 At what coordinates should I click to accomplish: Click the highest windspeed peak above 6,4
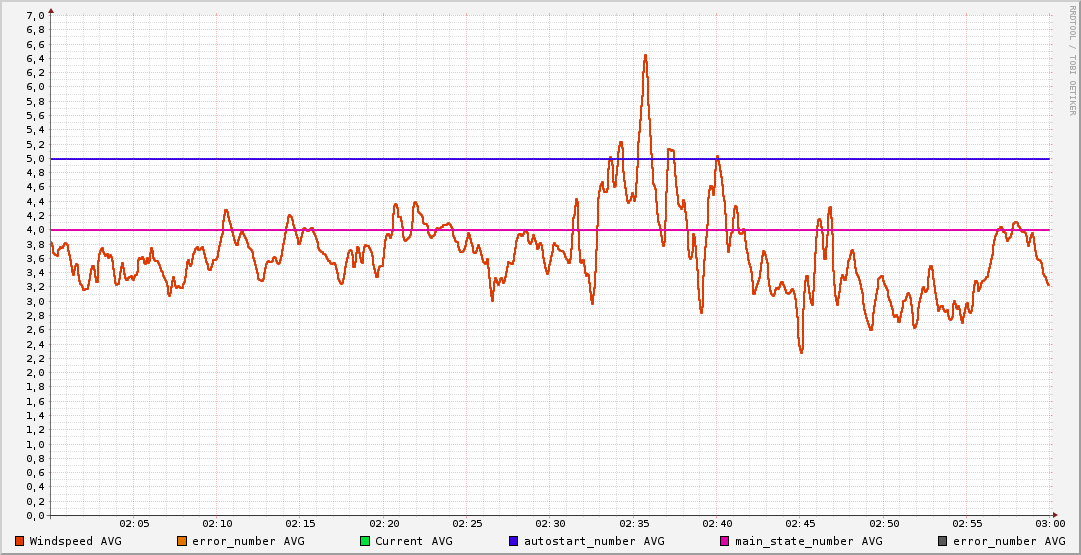coord(645,56)
